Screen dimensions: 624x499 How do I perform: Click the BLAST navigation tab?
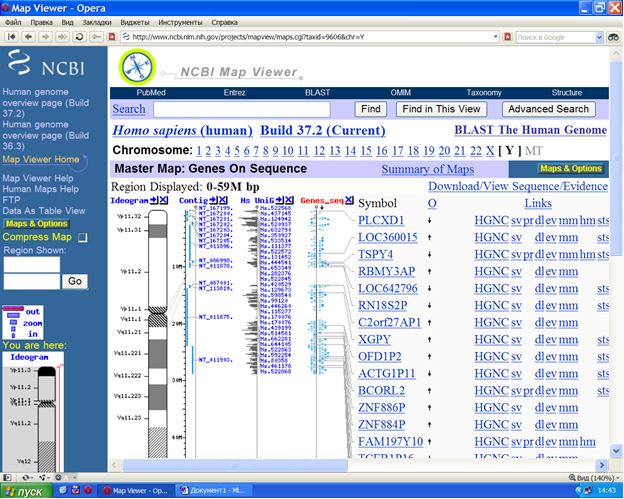pyautogui.click(x=317, y=93)
